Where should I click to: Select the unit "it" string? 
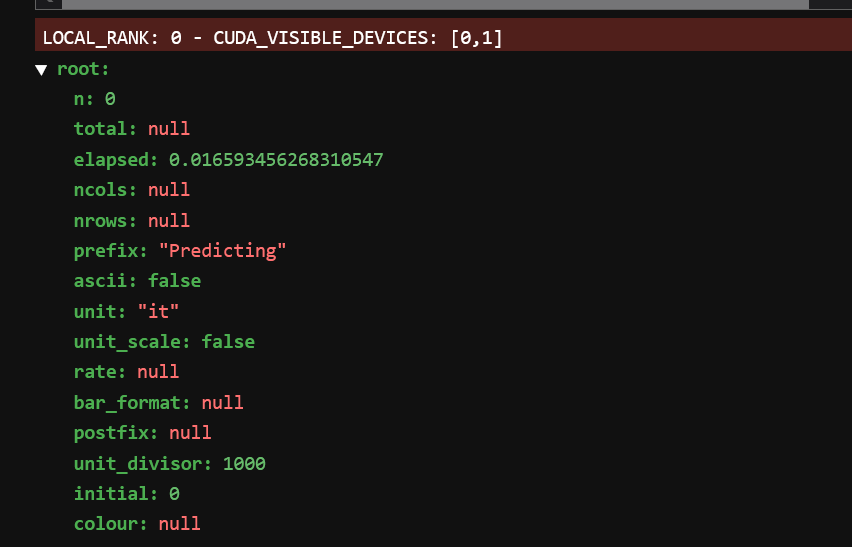[x=158, y=312]
